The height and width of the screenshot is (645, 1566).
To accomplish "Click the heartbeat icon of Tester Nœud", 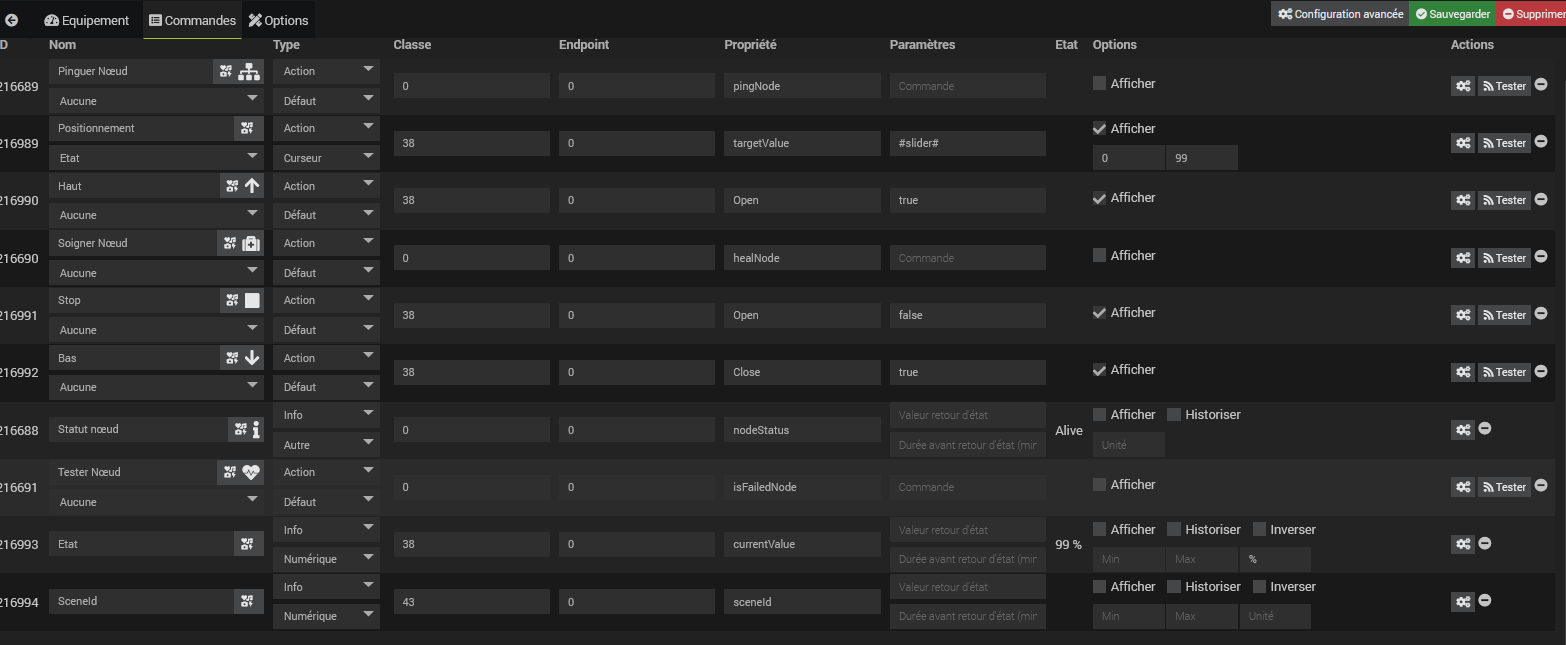I will [252, 472].
